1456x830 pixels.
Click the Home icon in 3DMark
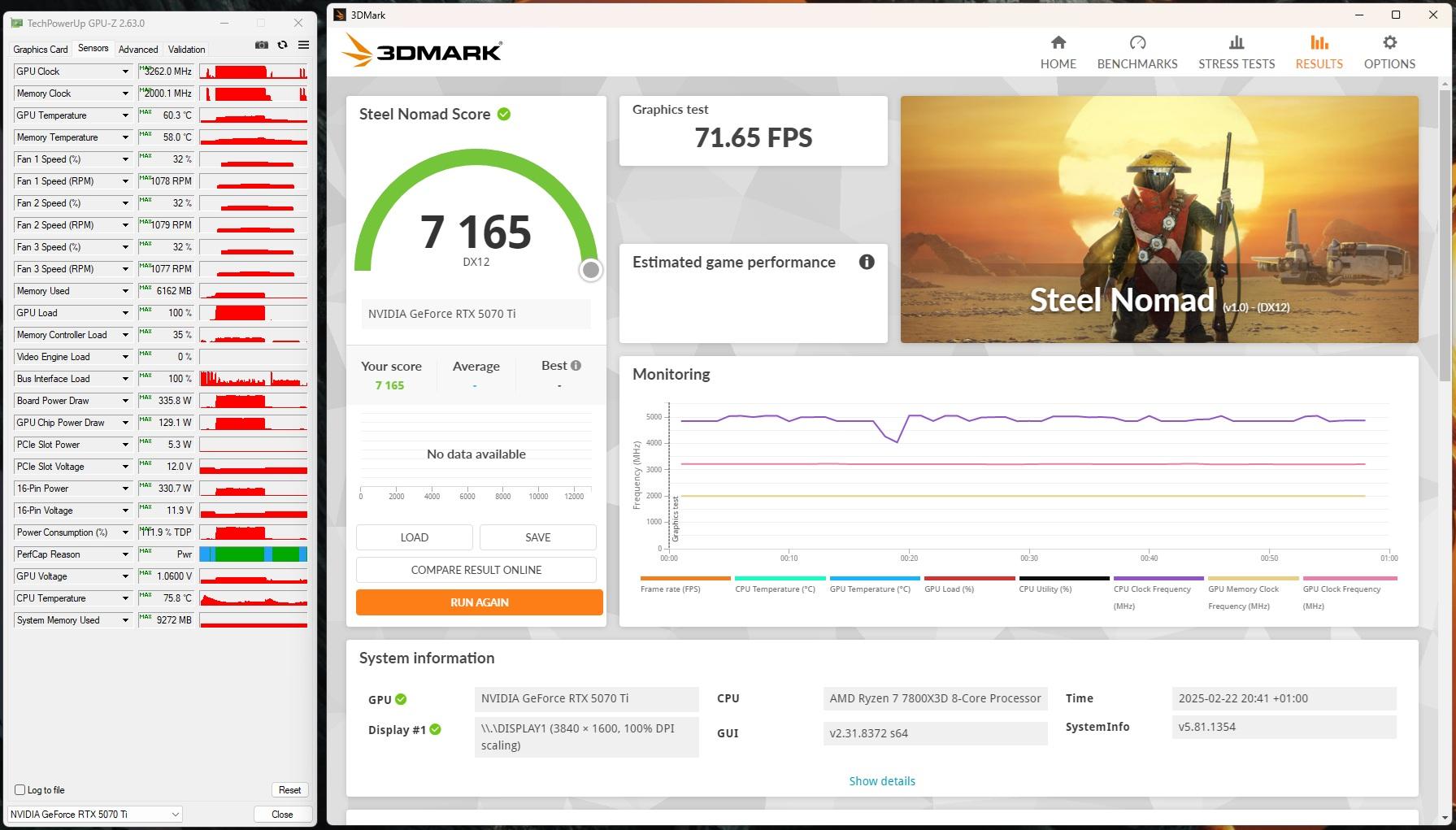(x=1058, y=43)
